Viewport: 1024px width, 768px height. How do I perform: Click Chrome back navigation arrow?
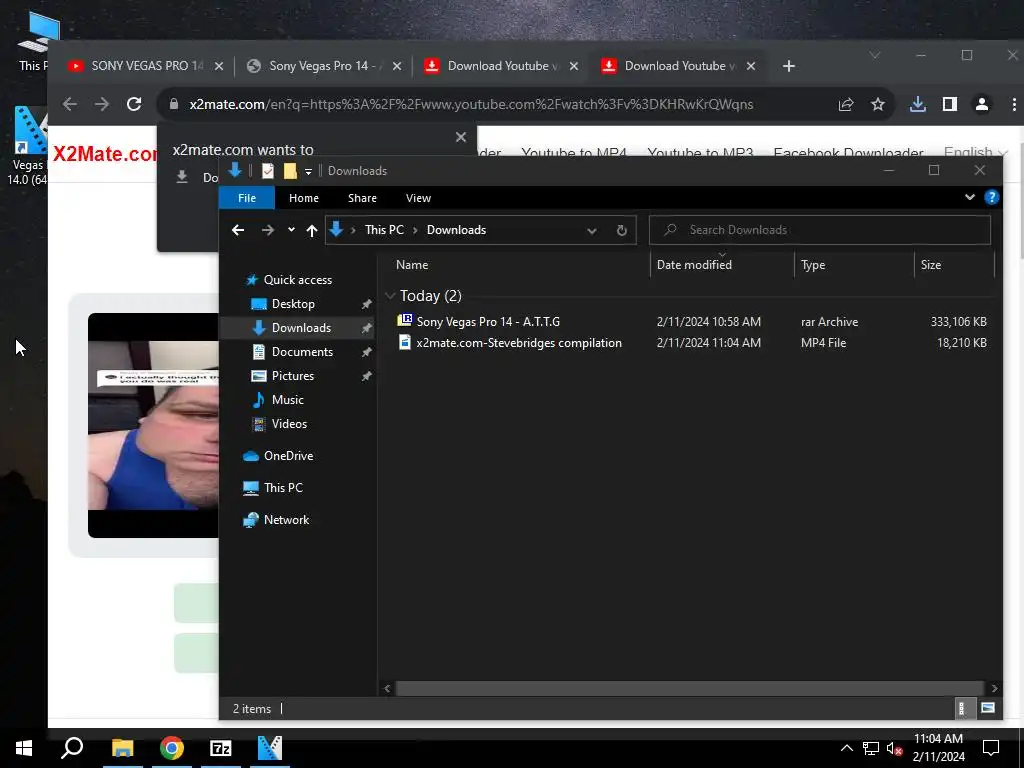[70, 104]
